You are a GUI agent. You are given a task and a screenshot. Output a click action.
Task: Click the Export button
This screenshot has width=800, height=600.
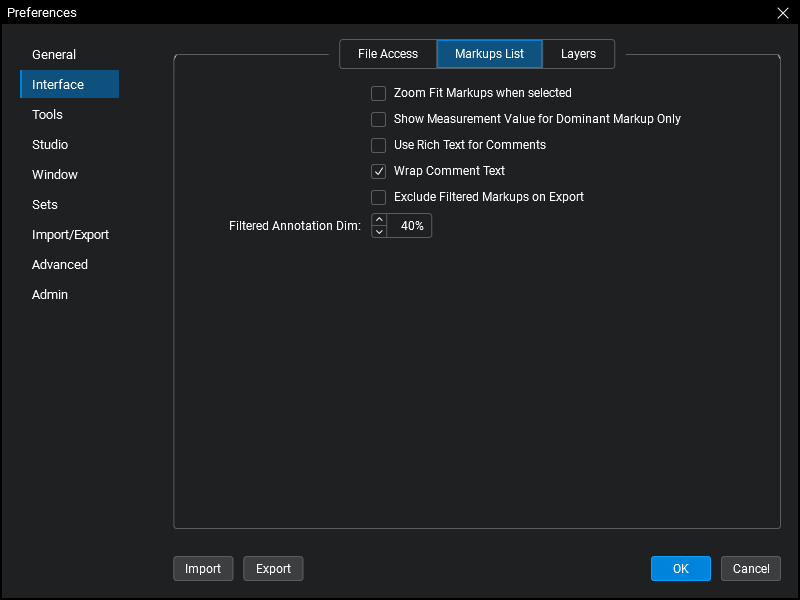273,569
